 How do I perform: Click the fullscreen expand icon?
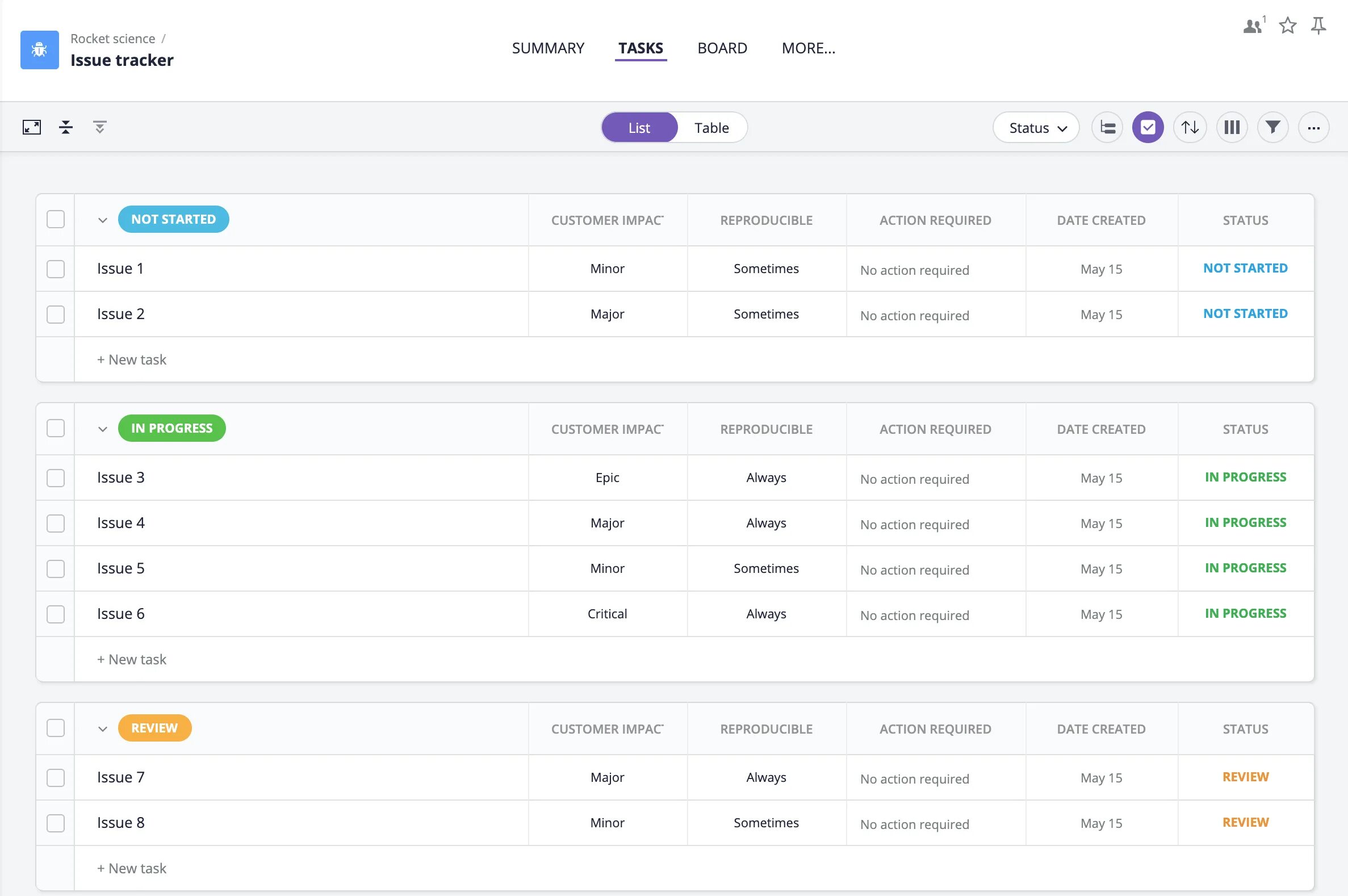click(32, 127)
